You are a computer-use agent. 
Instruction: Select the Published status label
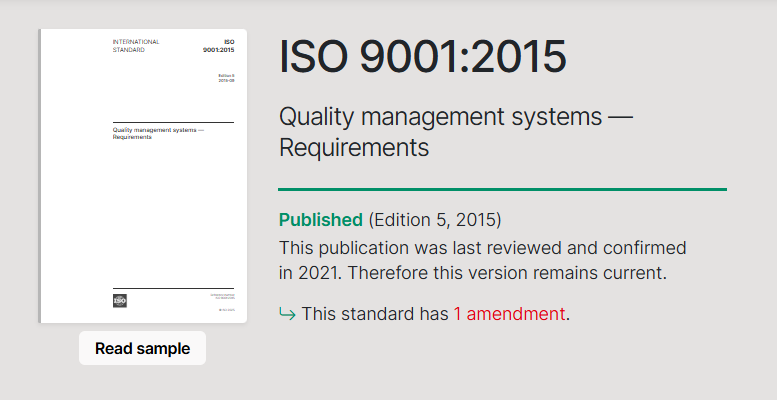pyautogui.click(x=321, y=220)
